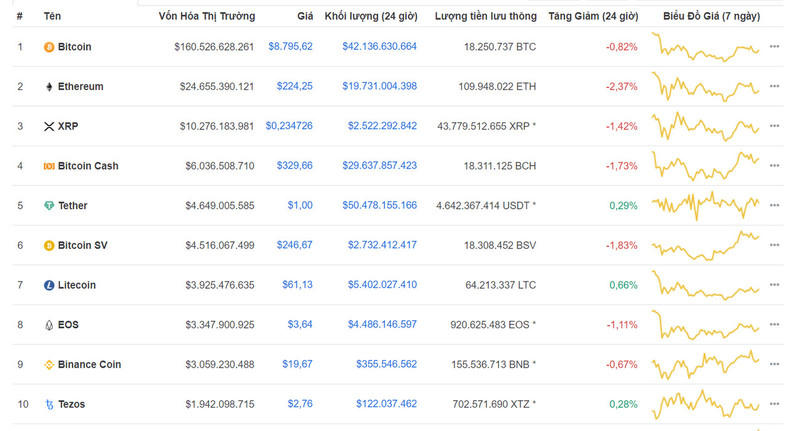
Task: Click Tether change value 0,29%
Action: pos(623,206)
